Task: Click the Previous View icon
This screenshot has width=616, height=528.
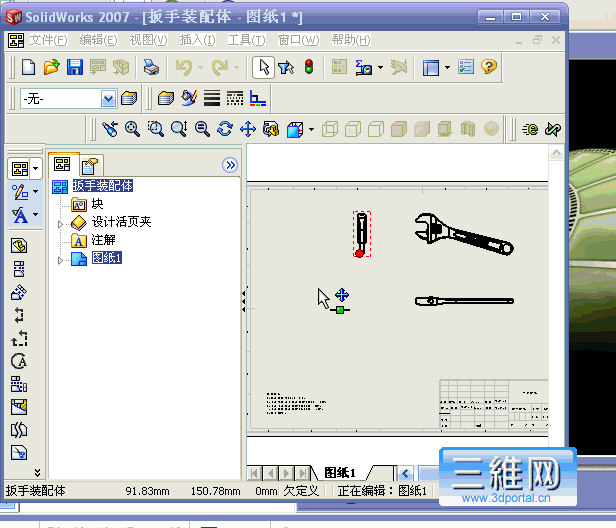Action: pos(110,129)
